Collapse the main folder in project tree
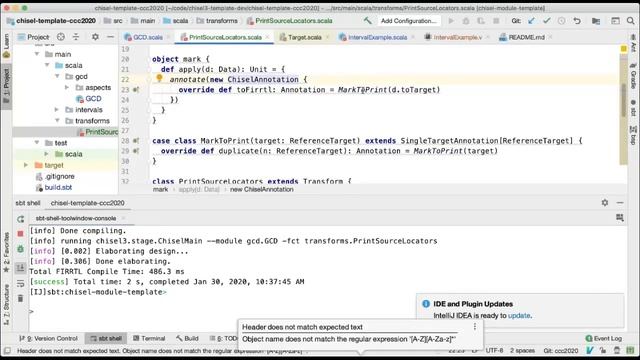This screenshot has height=360, width=640. click(37, 54)
